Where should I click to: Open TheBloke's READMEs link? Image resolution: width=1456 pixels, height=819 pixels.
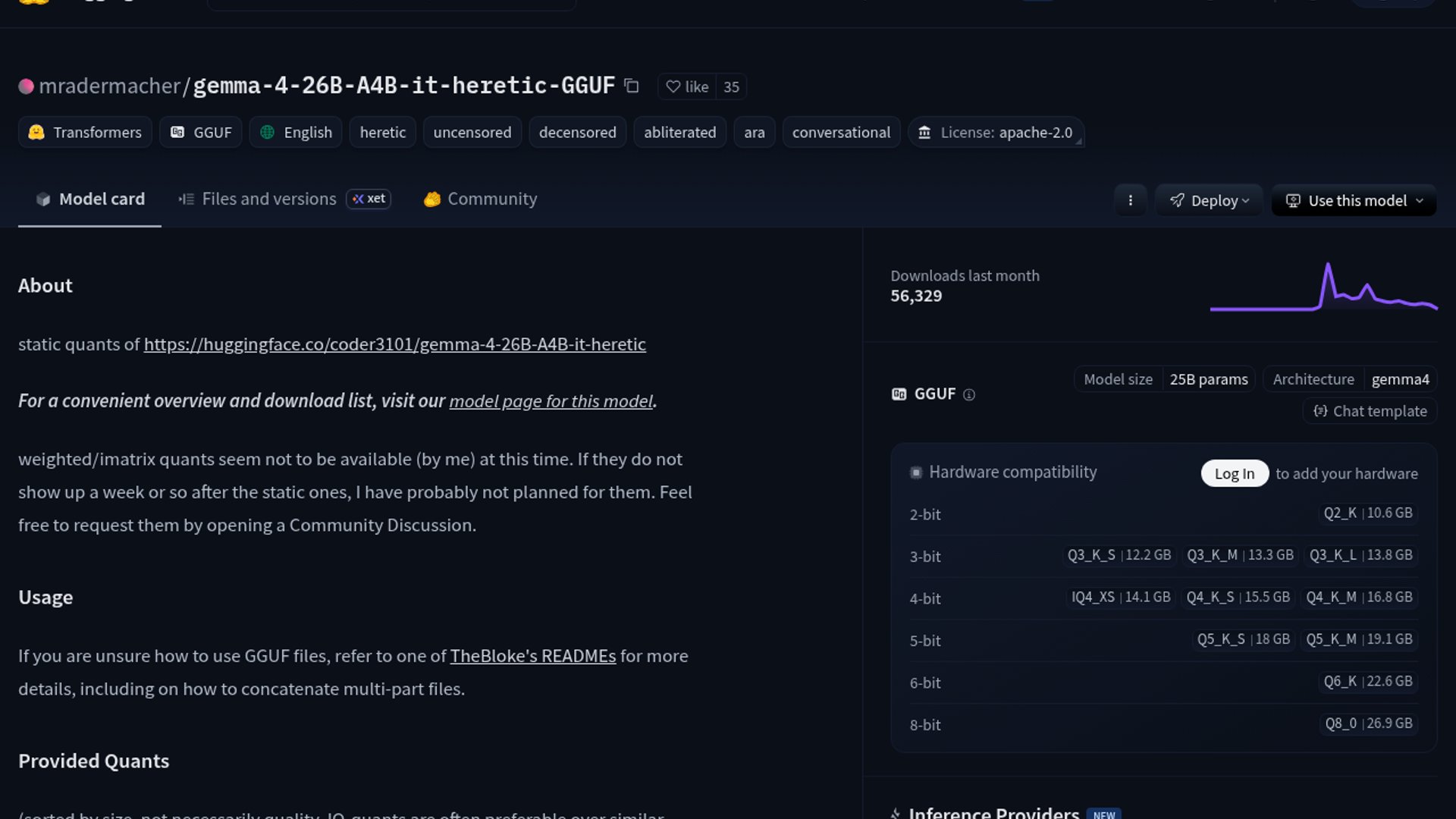(x=532, y=656)
